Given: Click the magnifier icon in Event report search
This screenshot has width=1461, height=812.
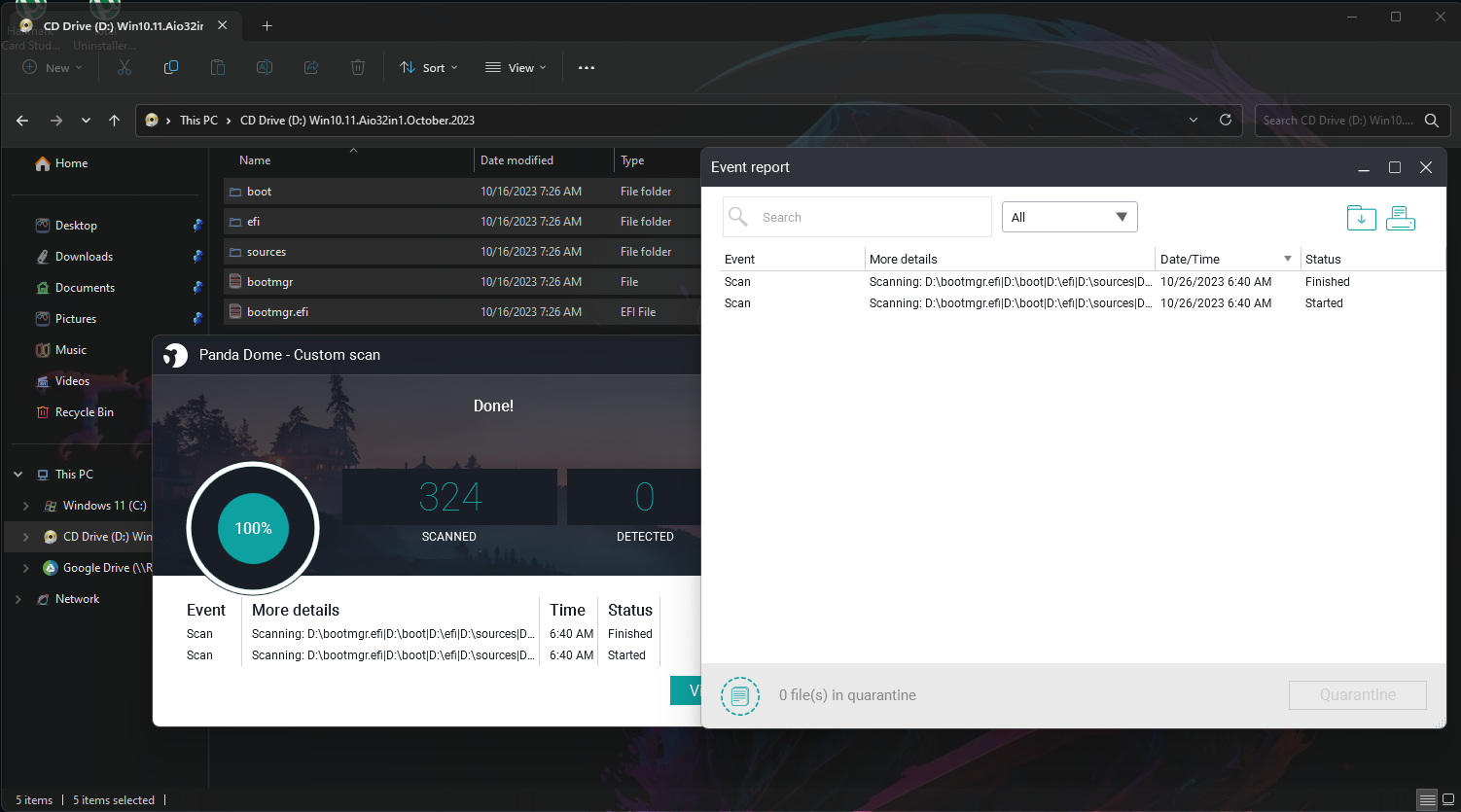Looking at the screenshot, I should (738, 217).
